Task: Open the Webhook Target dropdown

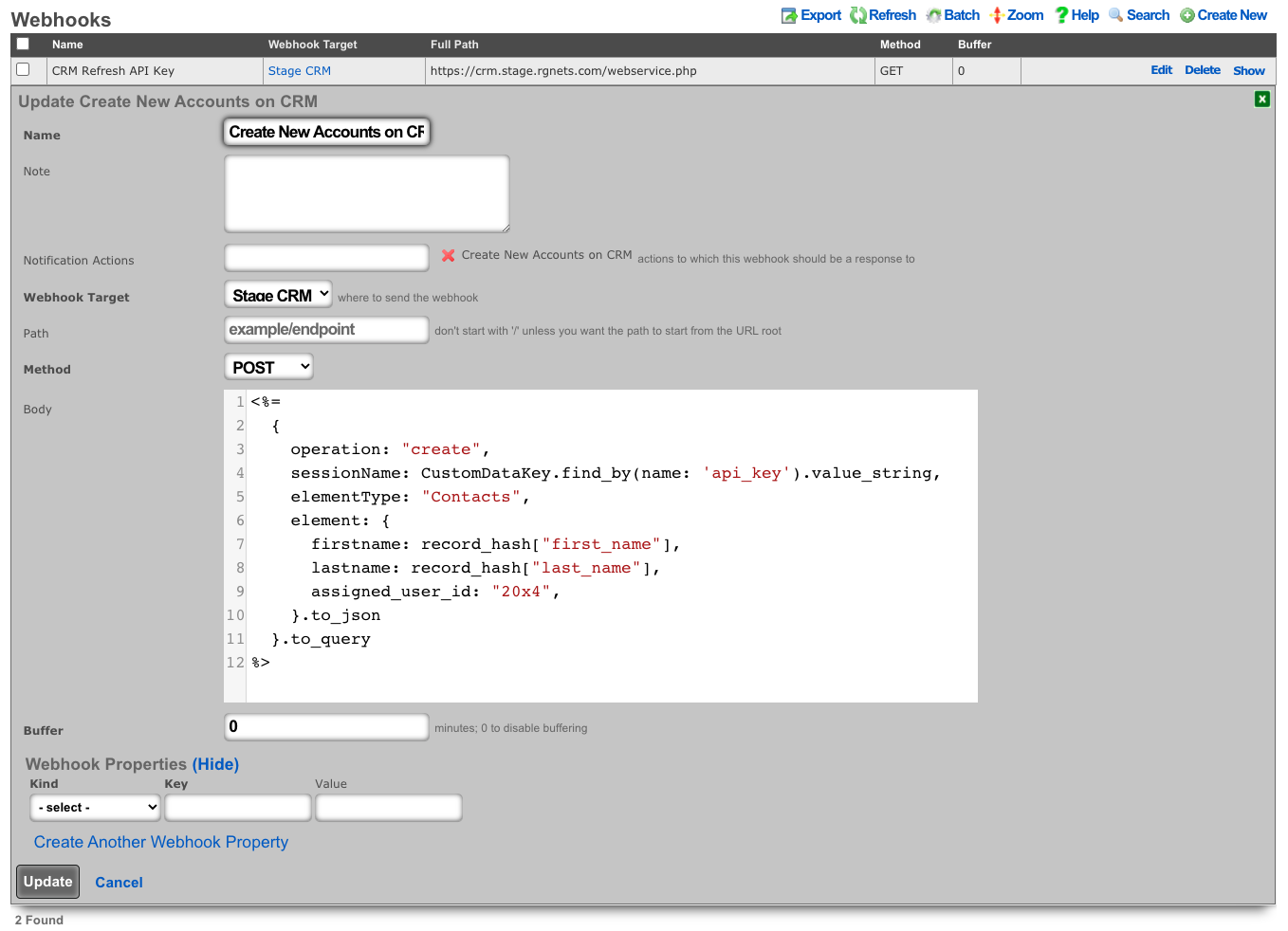Action: [x=278, y=295]
